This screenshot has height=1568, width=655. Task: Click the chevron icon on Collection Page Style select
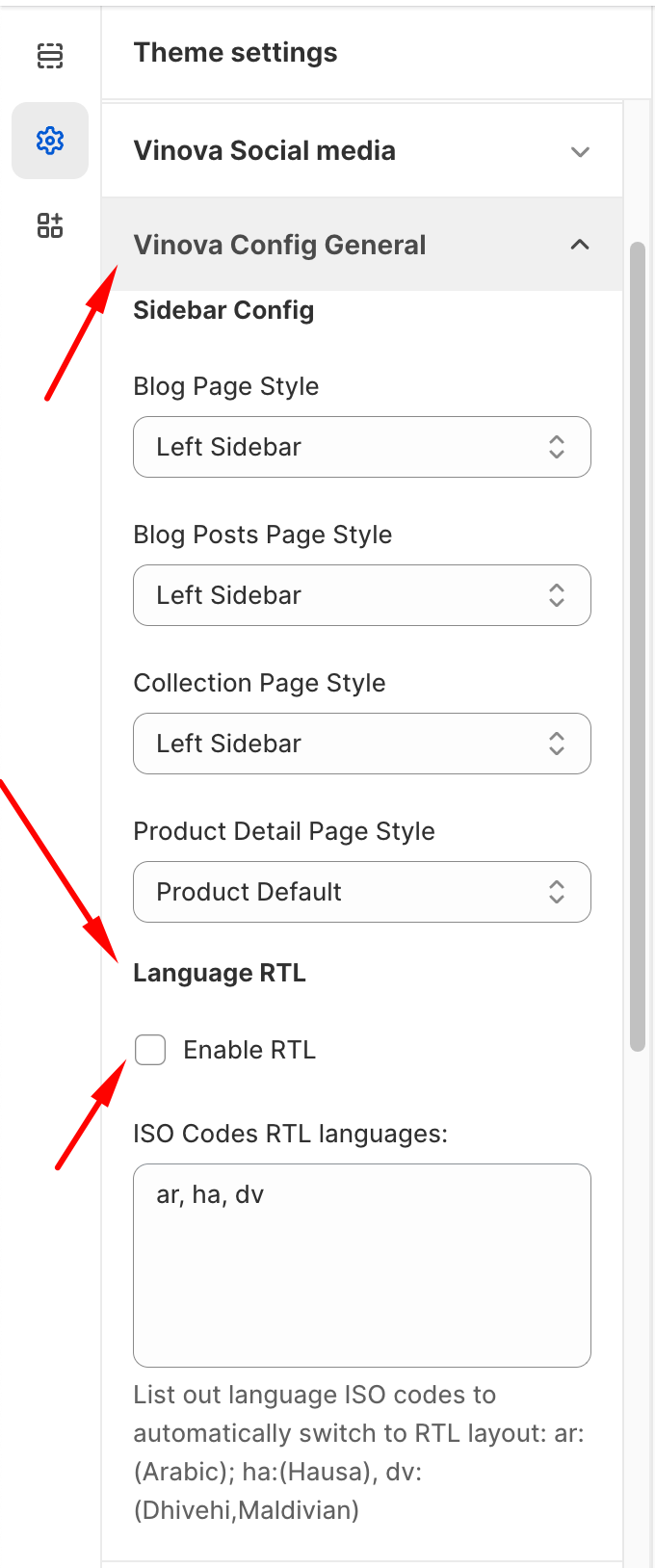pos(557,744)
